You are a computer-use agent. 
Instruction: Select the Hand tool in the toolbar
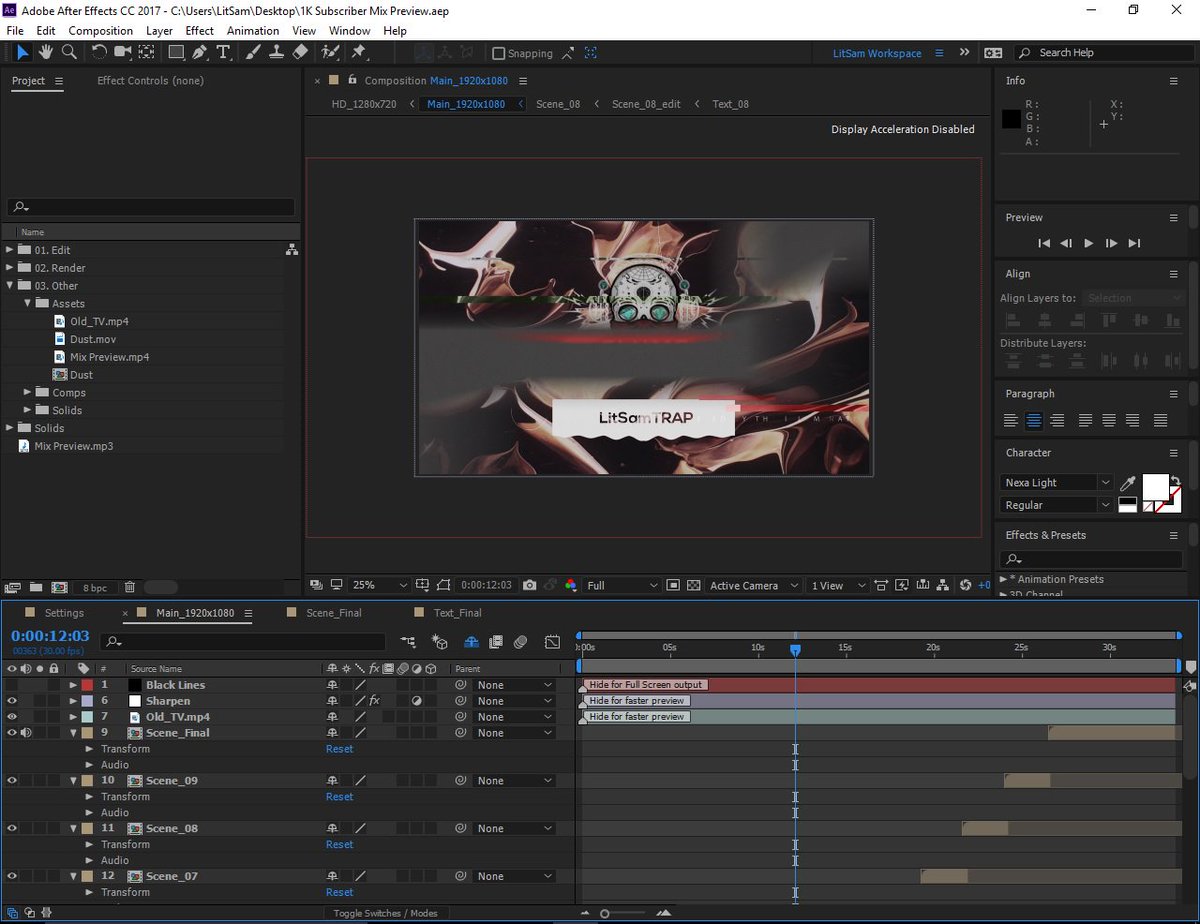(45, 53)
